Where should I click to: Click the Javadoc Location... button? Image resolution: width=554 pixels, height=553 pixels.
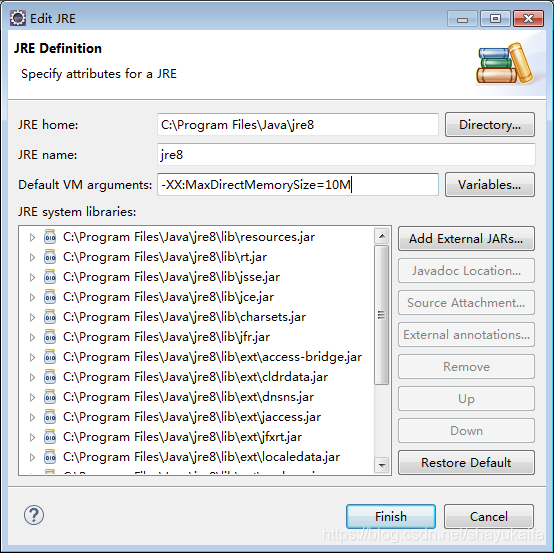pos(466,271)
